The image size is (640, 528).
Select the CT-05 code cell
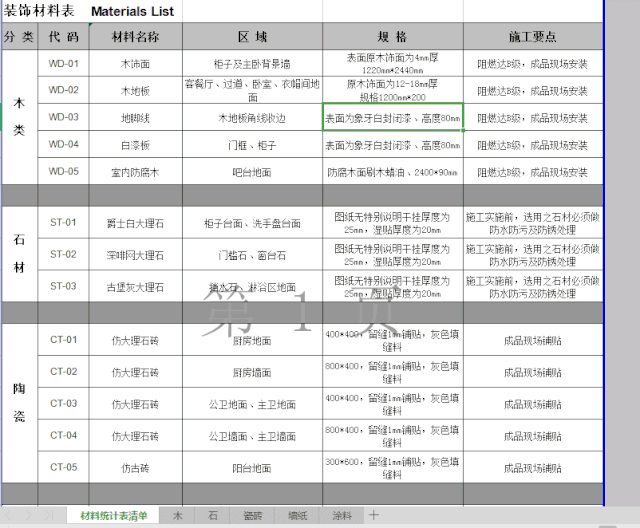pos(63,467)
